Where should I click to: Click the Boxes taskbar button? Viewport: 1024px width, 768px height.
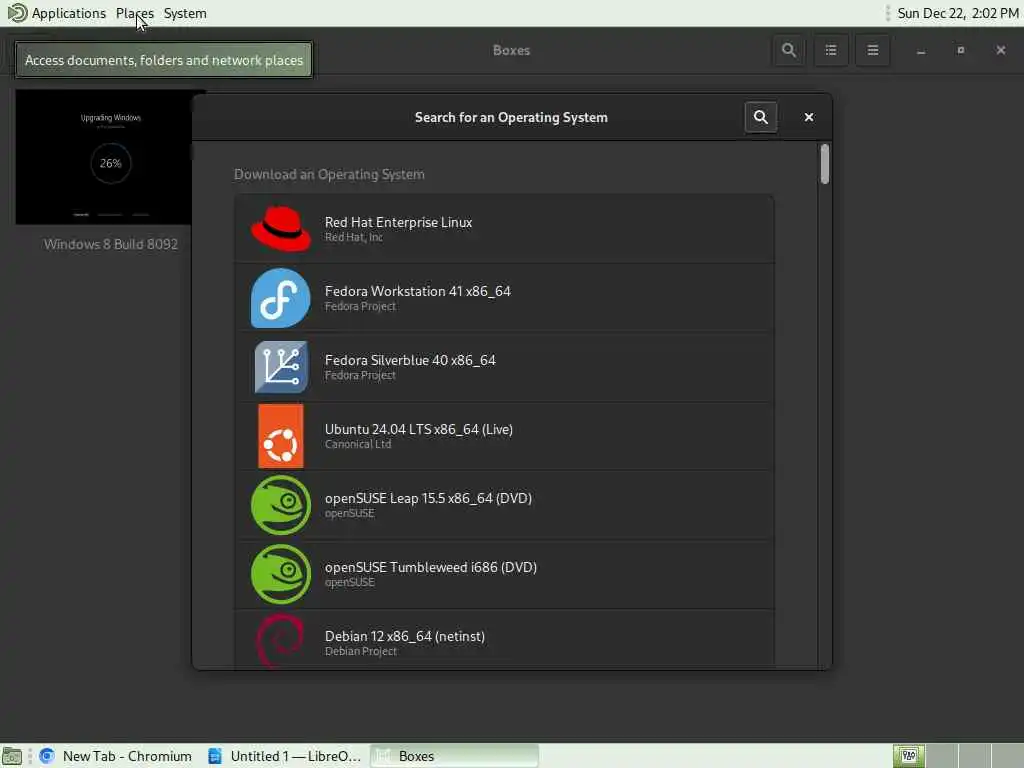click(x=455, y=756)
